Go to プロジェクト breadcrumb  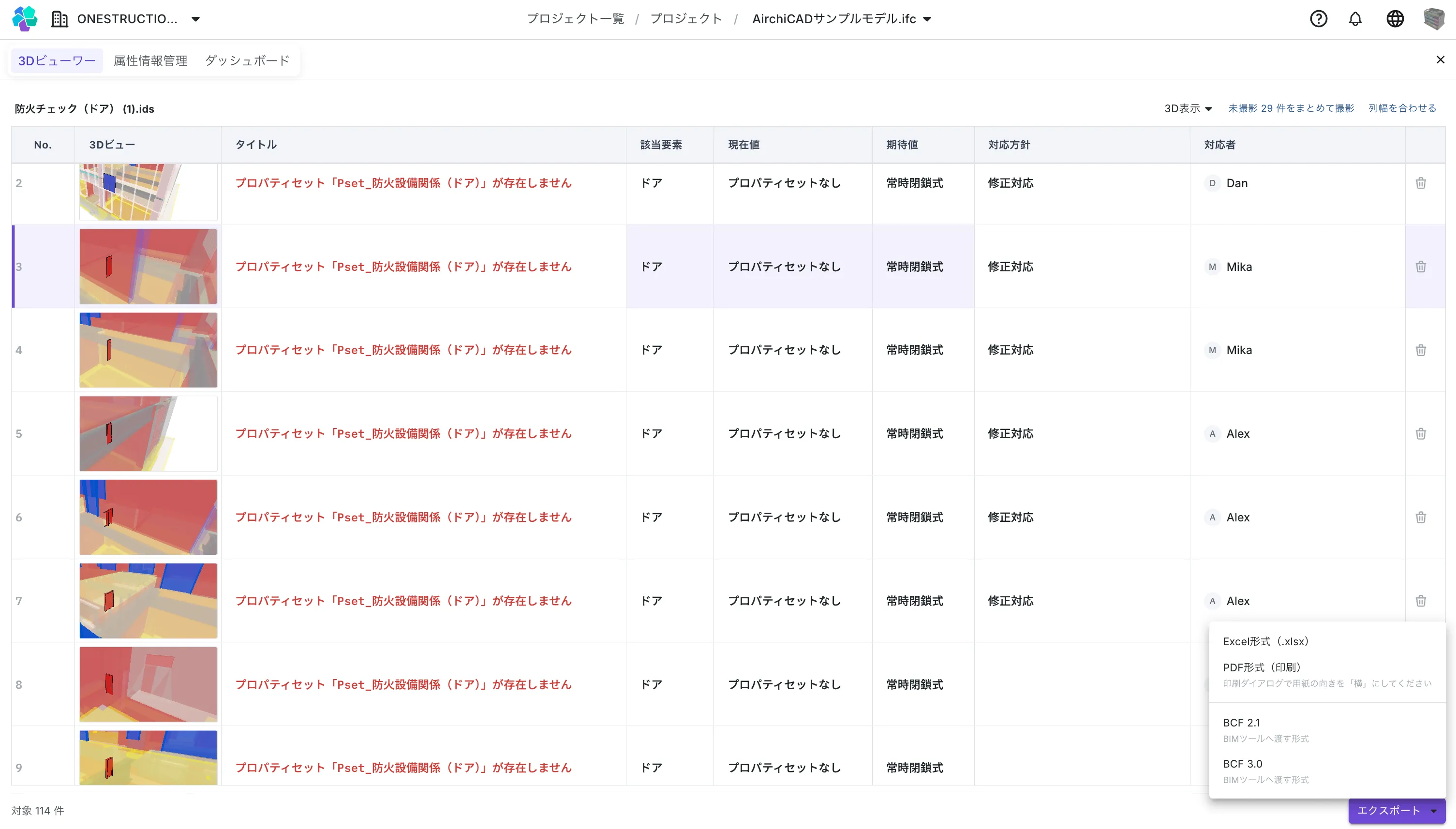[x=685, y=19]
